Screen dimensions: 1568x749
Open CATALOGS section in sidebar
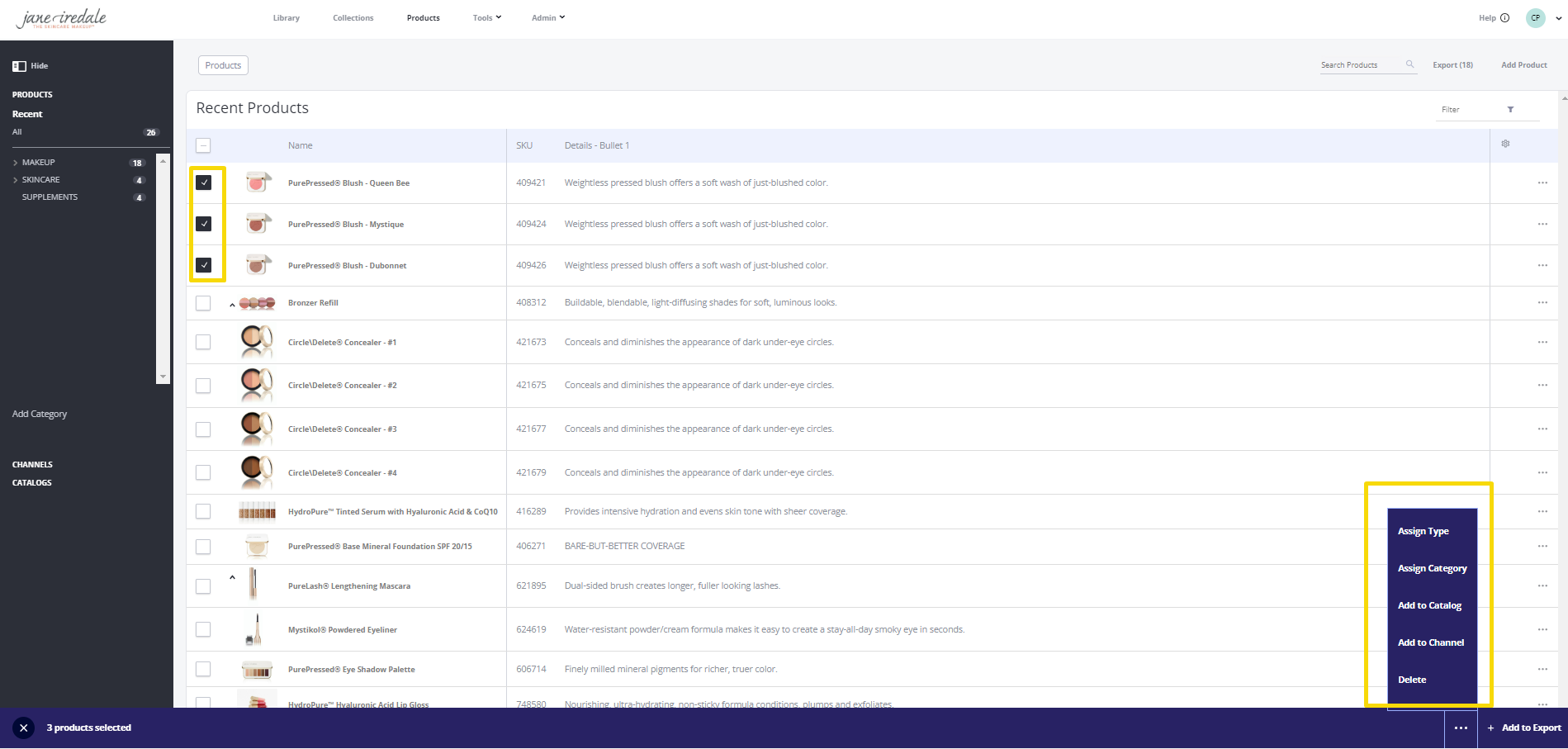(32, 483)
